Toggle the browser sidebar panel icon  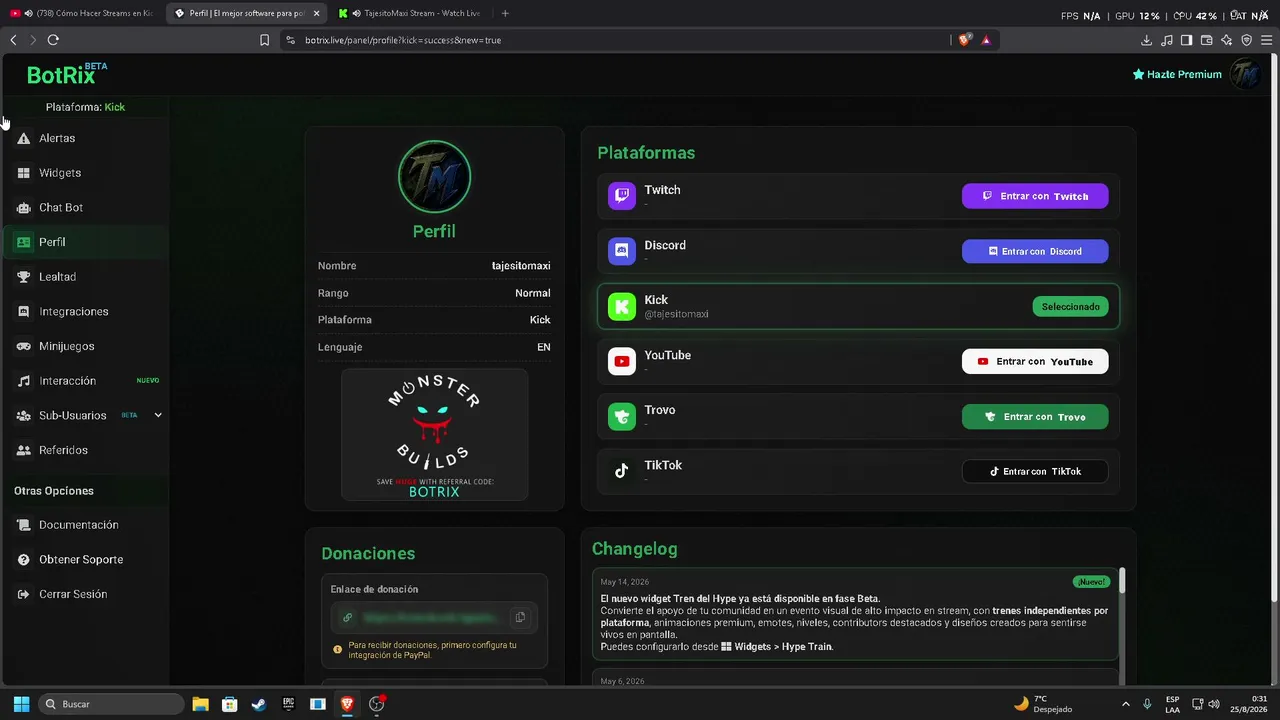pyautogui.click(x=1186, y=40)
